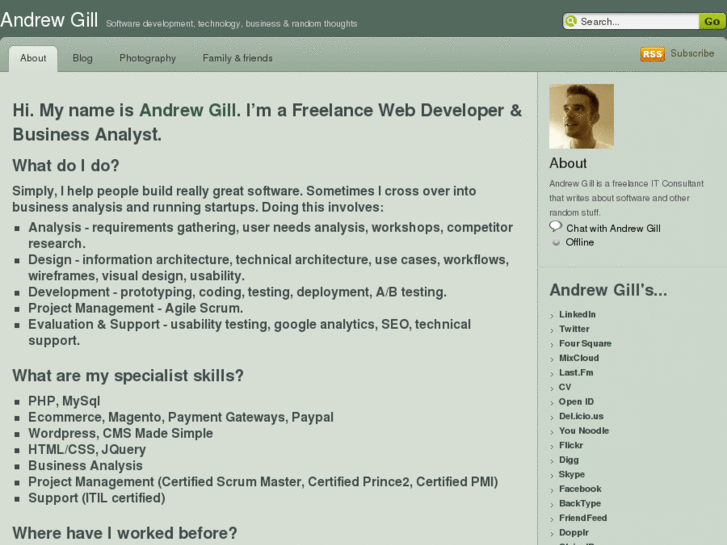Open the MixCloud link
Image resolution: width=727 pixels, height=545 pixels.
(x=579, y=358)
